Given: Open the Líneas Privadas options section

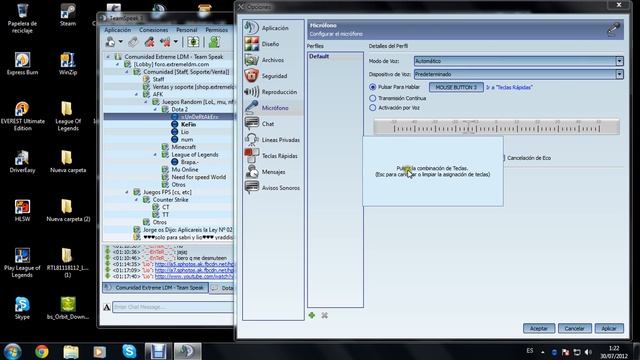Looking at the screenshot, I should tap(273, 140).
